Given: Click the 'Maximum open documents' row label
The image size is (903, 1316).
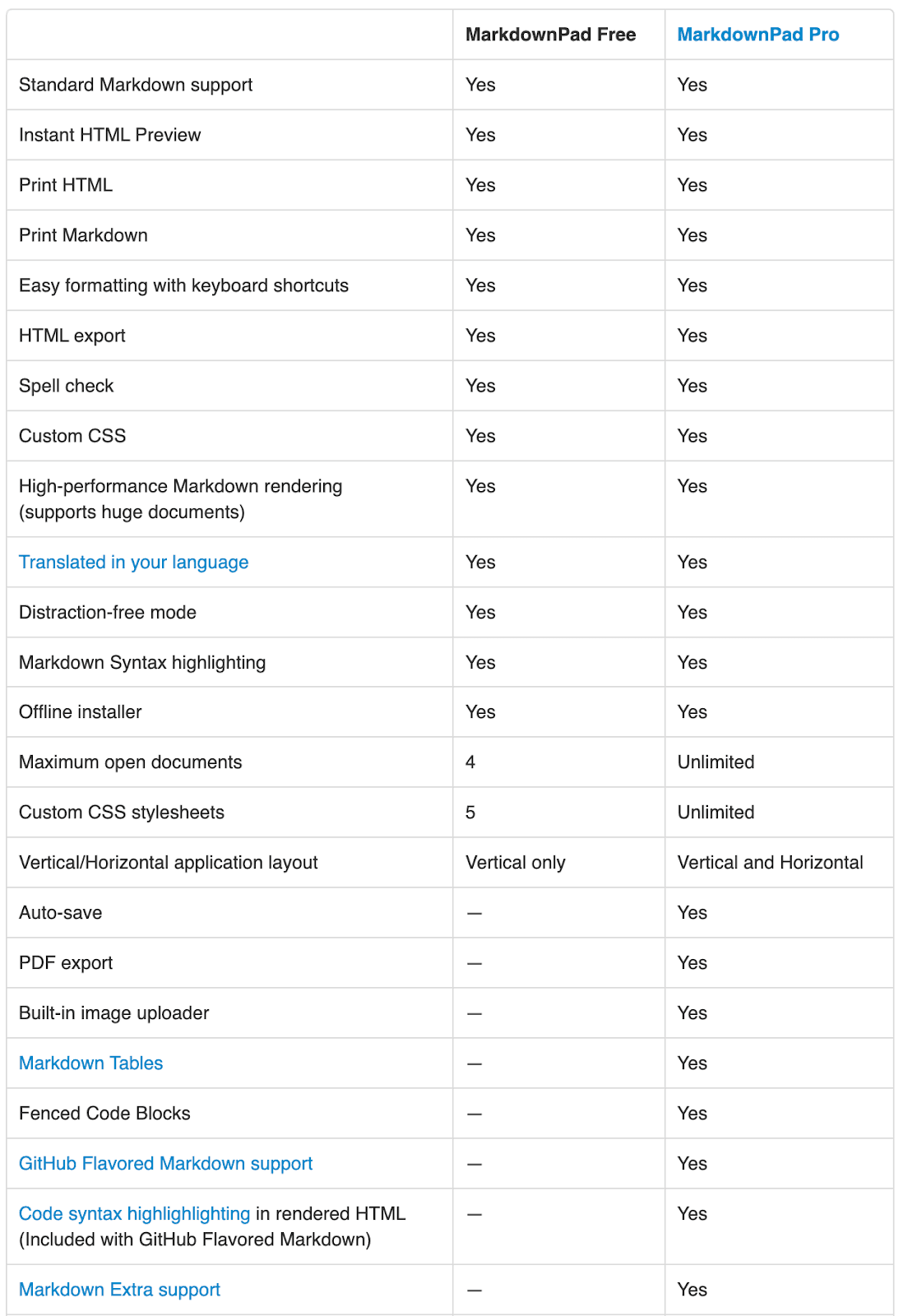Looking at the screenshot, I should pos(130,762).
